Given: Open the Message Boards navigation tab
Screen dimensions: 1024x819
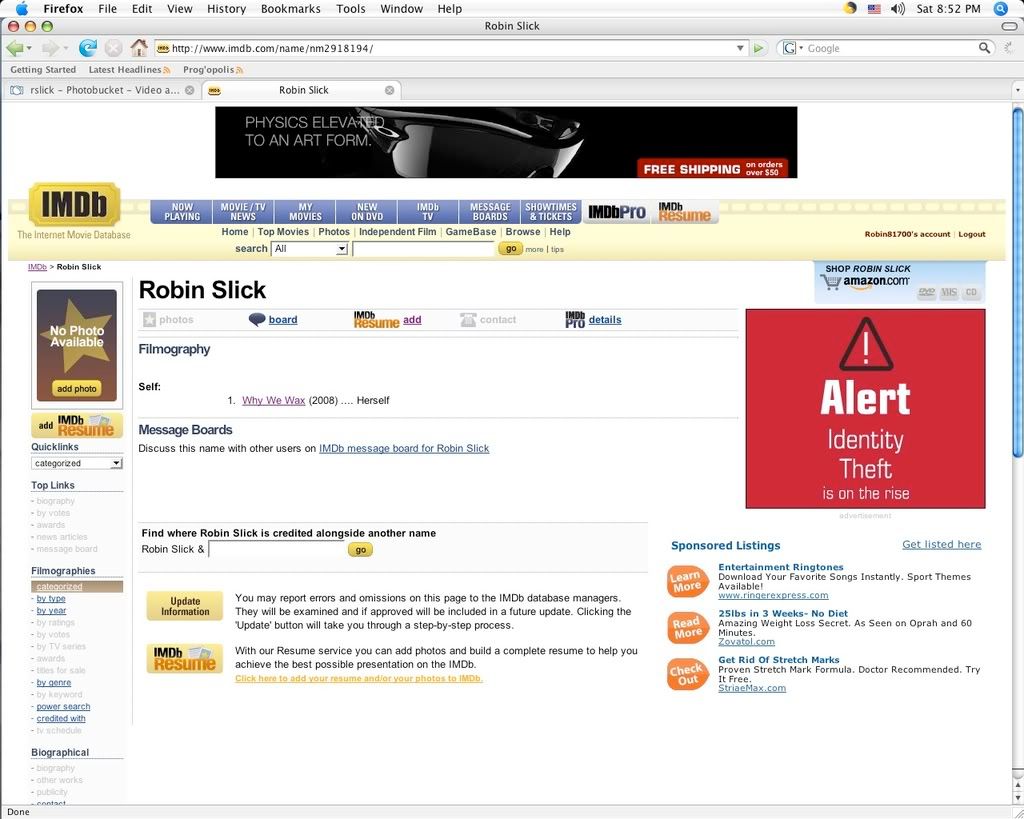Looking at the screenshot, I should (x=490, y=212).
